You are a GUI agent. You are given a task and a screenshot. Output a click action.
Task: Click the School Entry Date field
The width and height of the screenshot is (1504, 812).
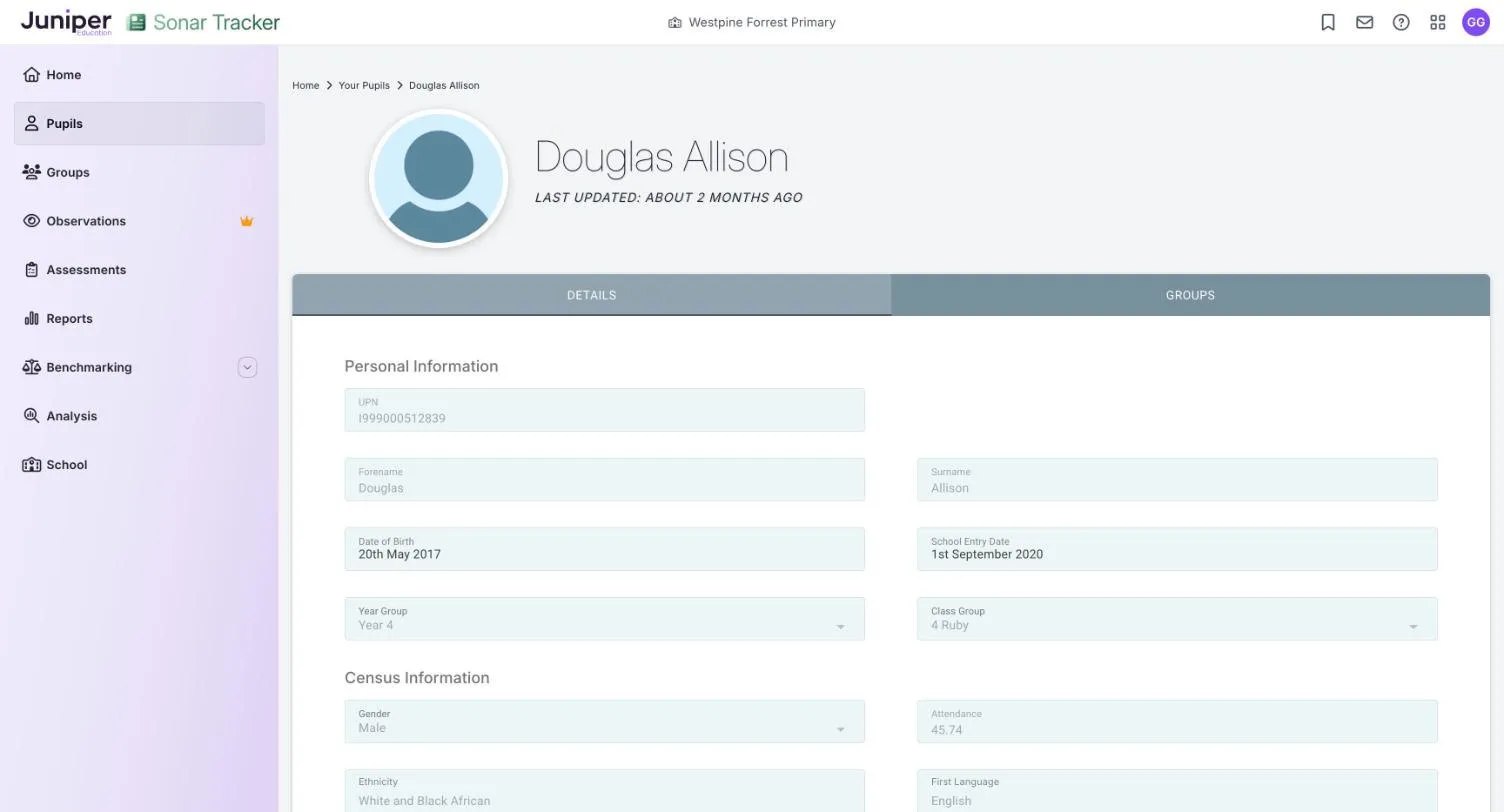[1177, 549]
